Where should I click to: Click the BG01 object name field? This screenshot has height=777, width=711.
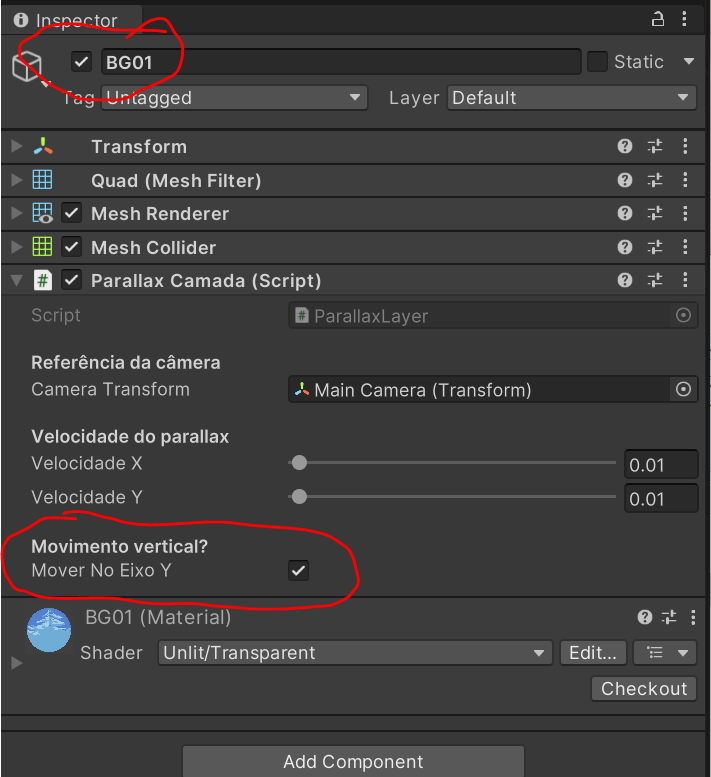pos(340,62)
